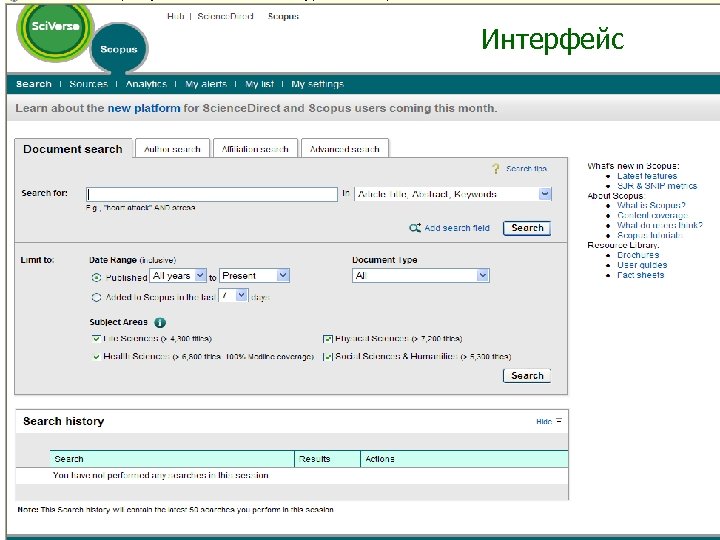
Task: Select the Published date range radio button
Action: [96, 277]
